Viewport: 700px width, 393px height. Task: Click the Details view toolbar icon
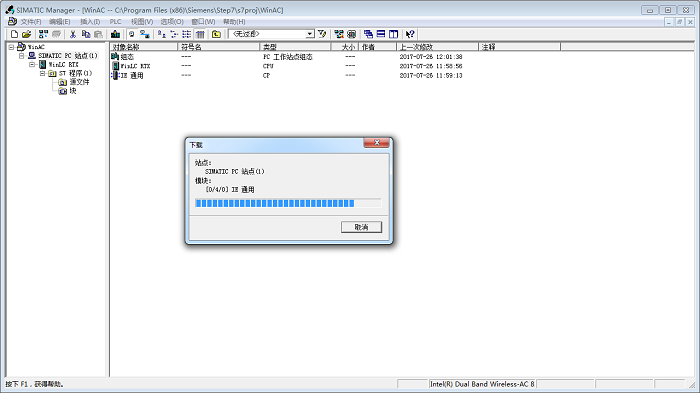(x=200, y=34)
